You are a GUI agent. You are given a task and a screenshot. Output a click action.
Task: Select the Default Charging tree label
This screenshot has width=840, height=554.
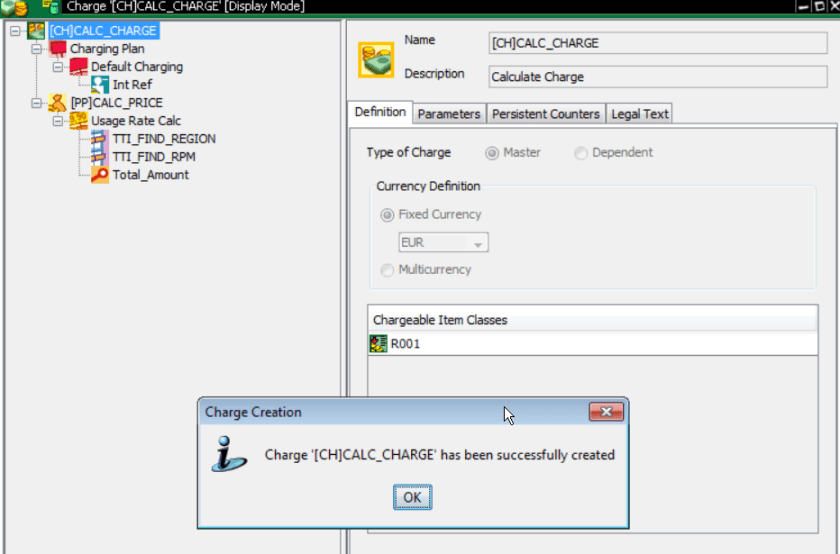137,67
